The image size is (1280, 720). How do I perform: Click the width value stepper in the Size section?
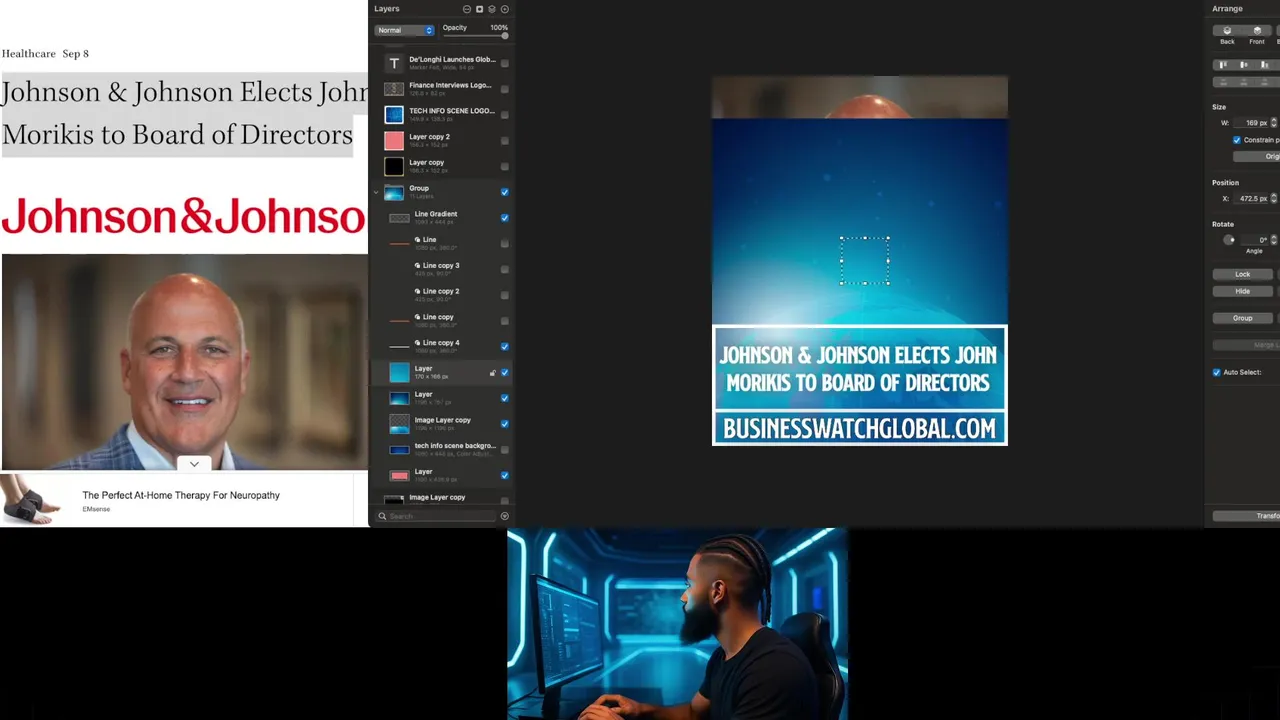[x=1274, y=123]
